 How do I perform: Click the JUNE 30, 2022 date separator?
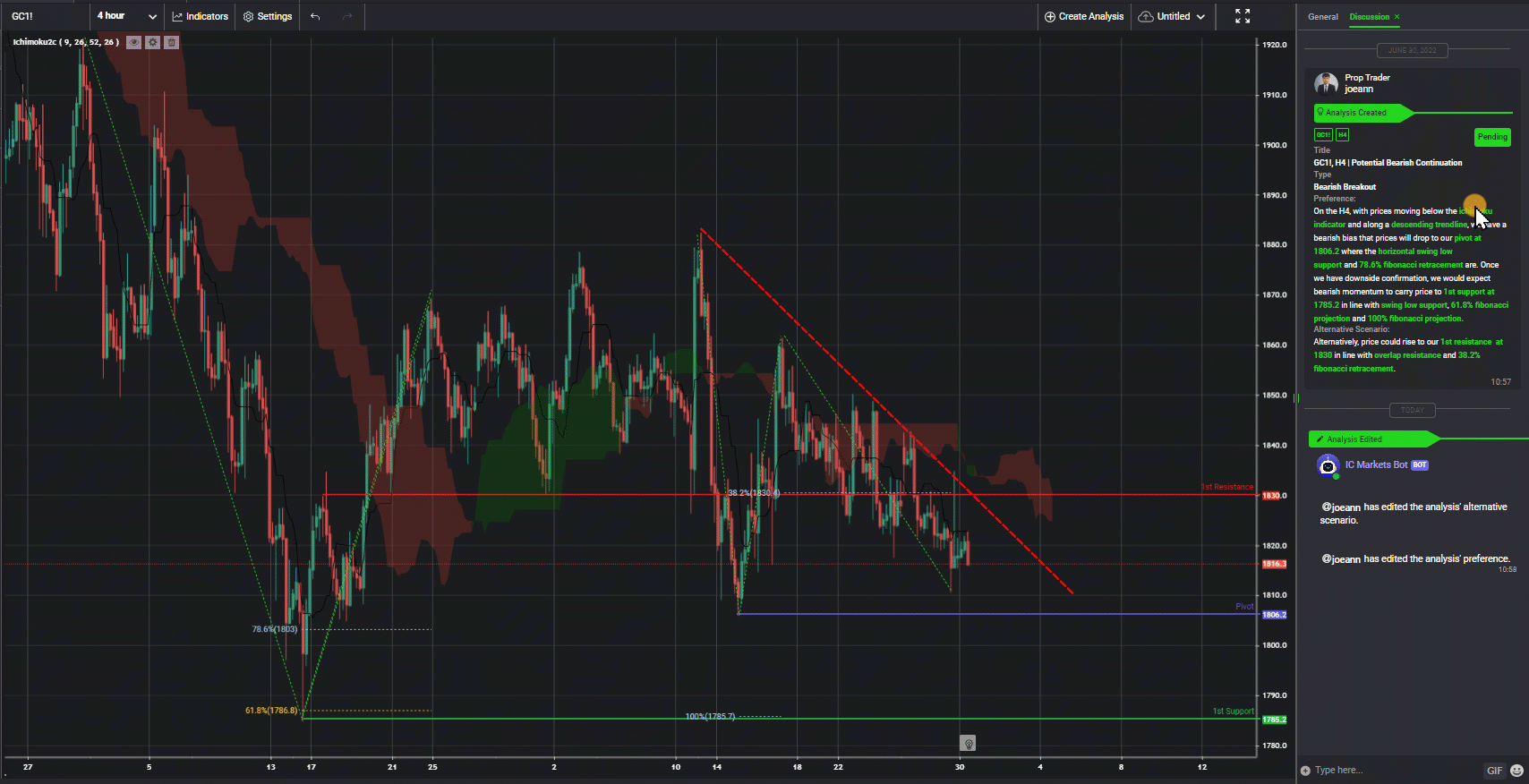tap(1412, 50)
